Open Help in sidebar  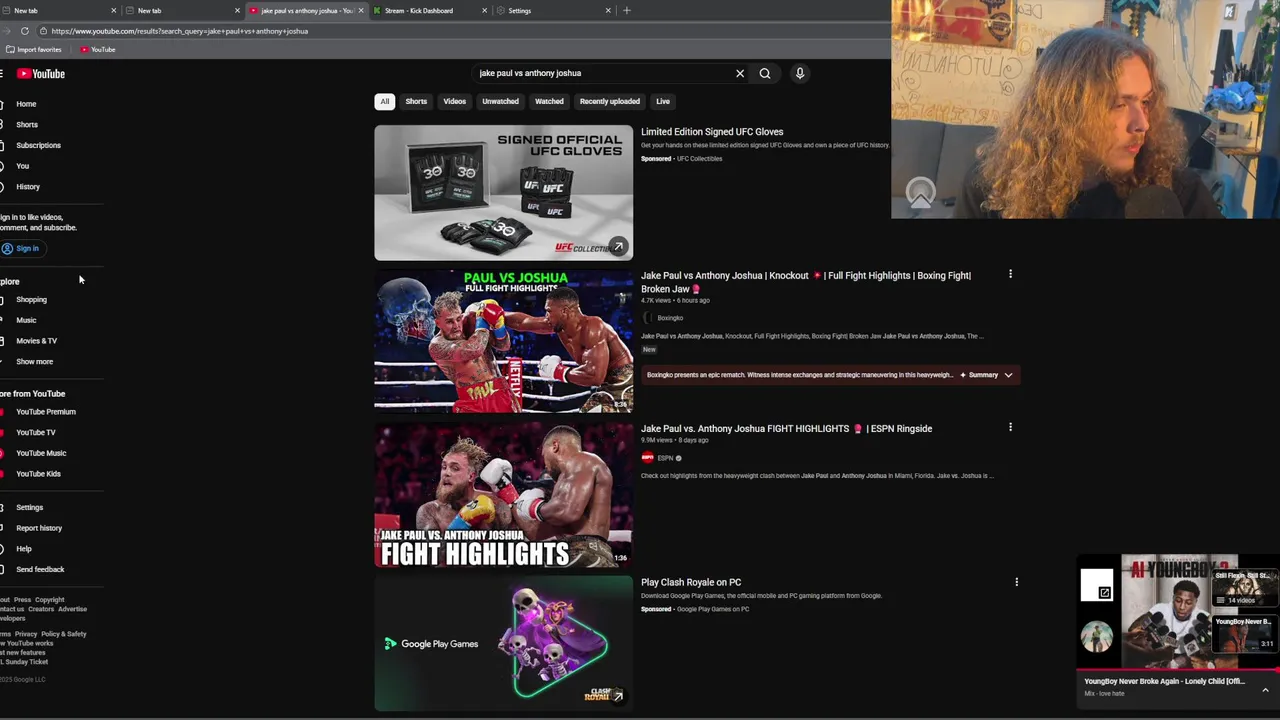coord(24,549)
